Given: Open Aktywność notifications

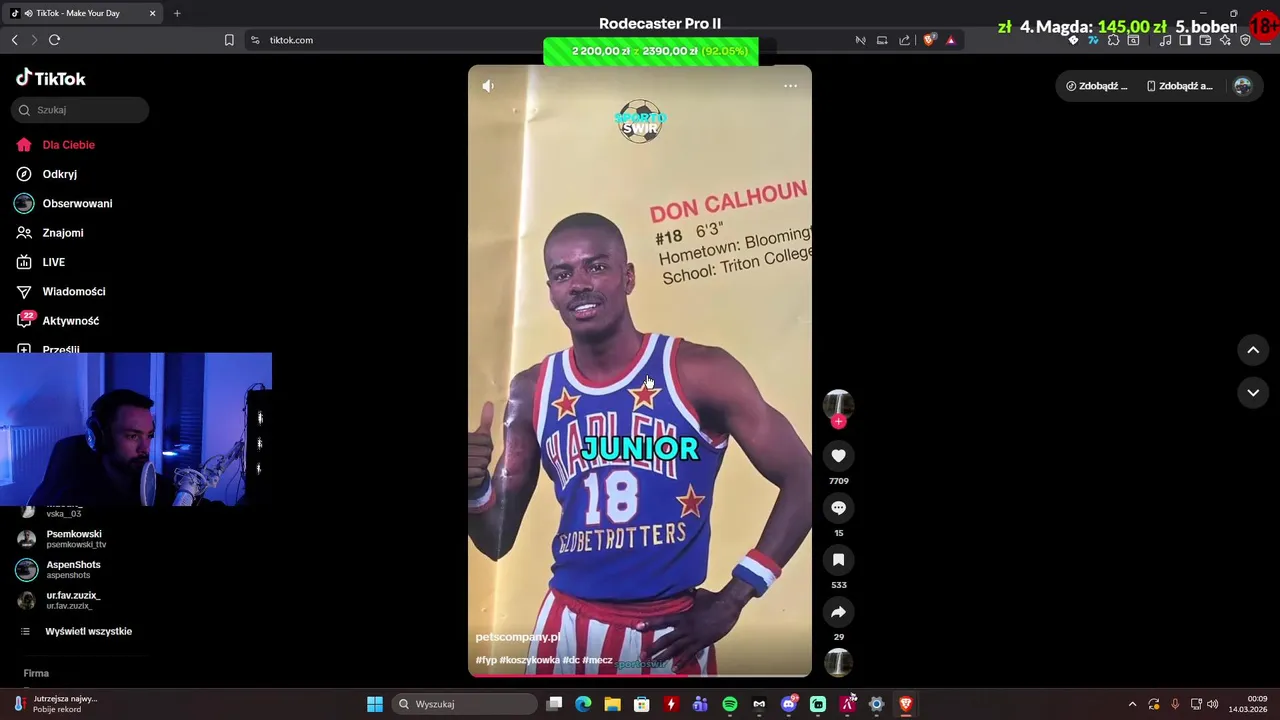Looking at the screenshot, I should tap(57, 321).
